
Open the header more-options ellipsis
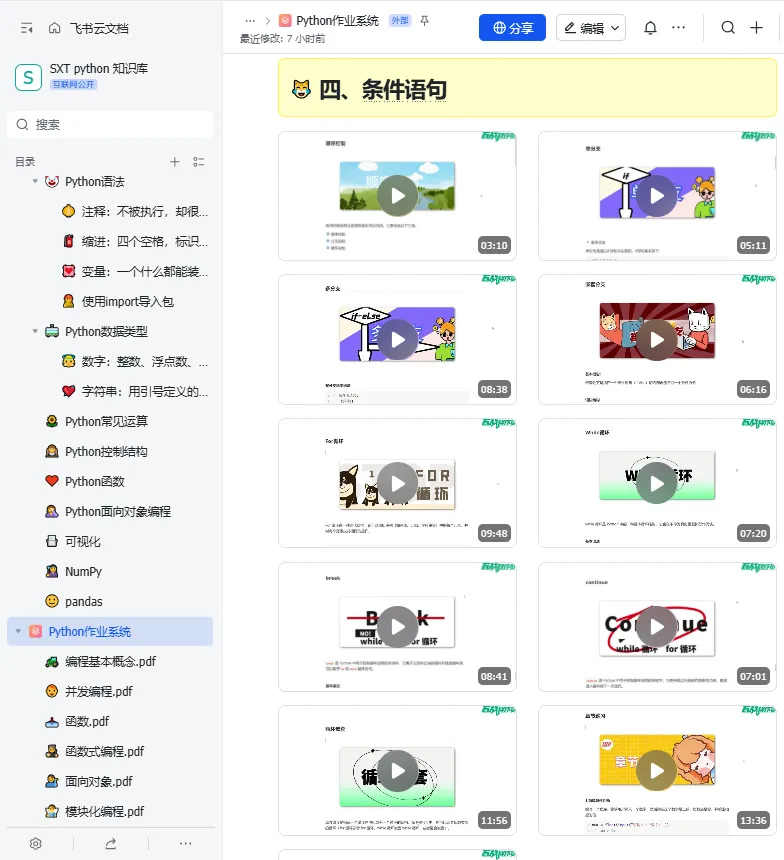pyautogui.click(x=679, y=27)
